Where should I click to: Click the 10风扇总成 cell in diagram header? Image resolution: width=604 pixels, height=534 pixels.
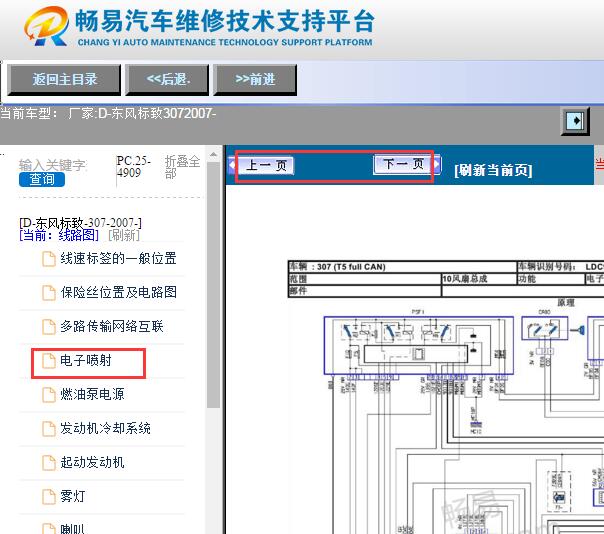(x=479, y=279)
